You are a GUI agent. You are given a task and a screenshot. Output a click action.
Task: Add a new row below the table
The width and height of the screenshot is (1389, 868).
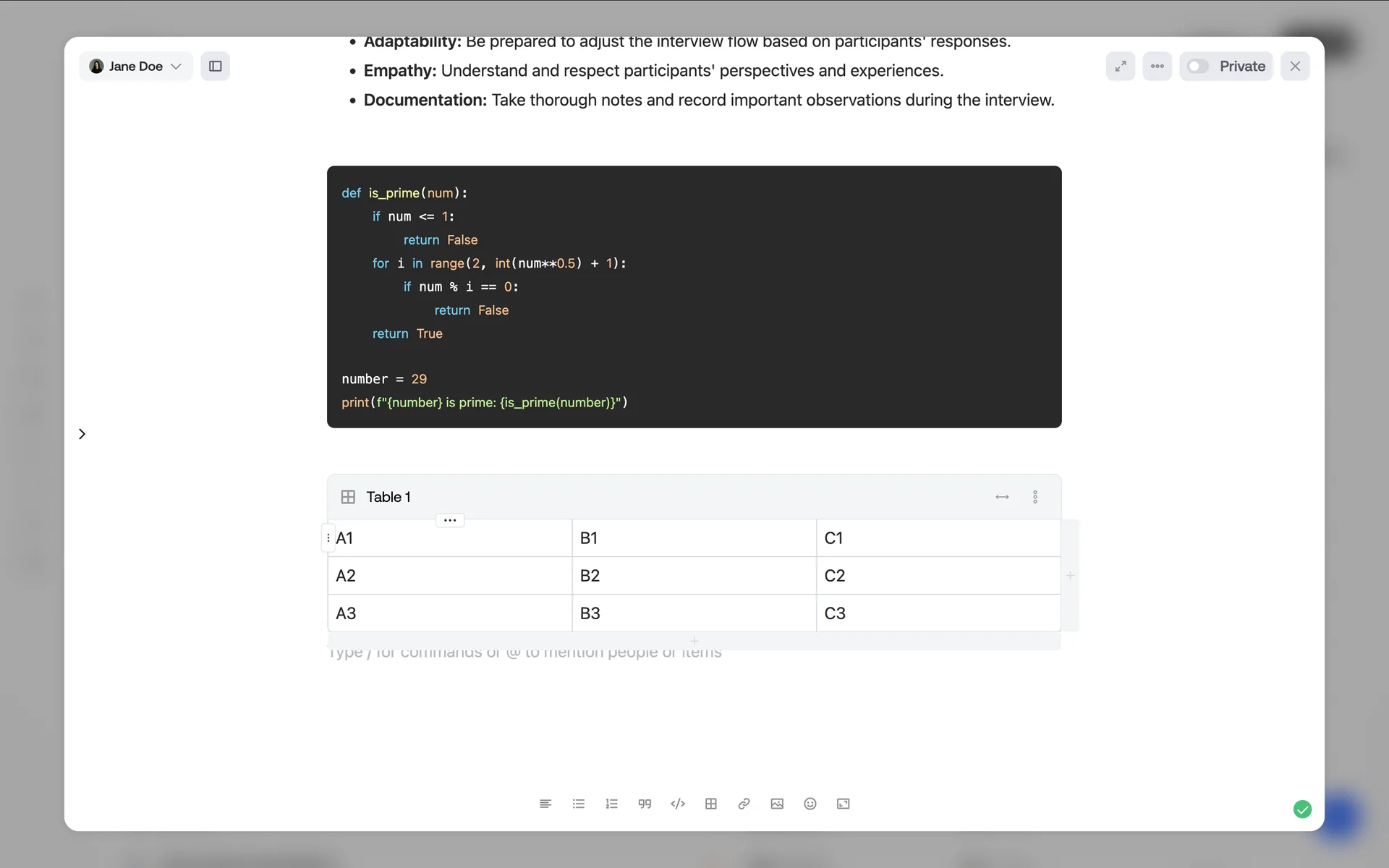point(694,641)
